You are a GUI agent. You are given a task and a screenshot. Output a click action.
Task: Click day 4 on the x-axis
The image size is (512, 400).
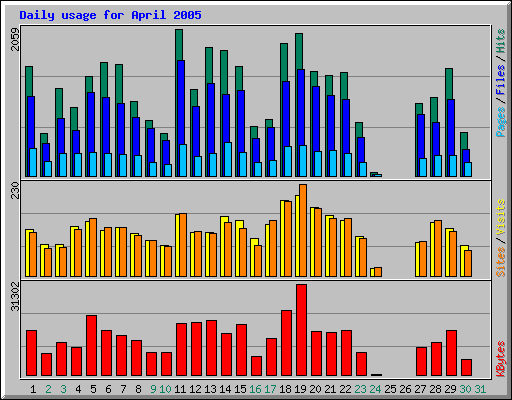(x=78, y=389)
